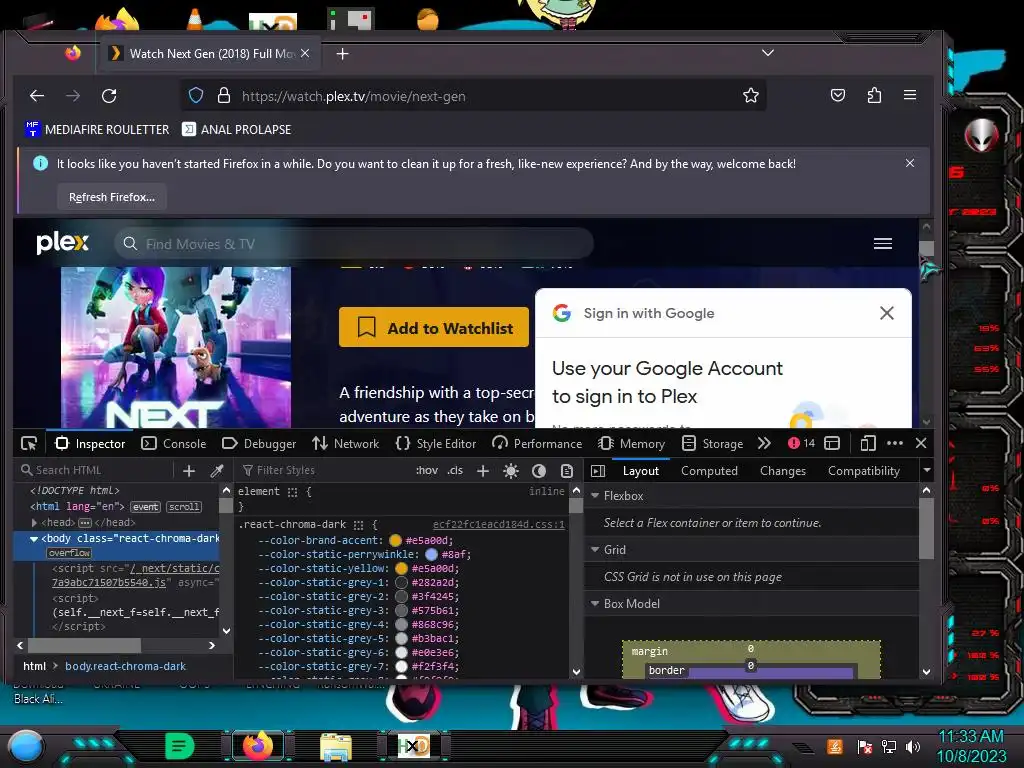Dismiss the Refresh Firefox notification bar
This screenshot has height=768, width=1024.
(910, 163)
